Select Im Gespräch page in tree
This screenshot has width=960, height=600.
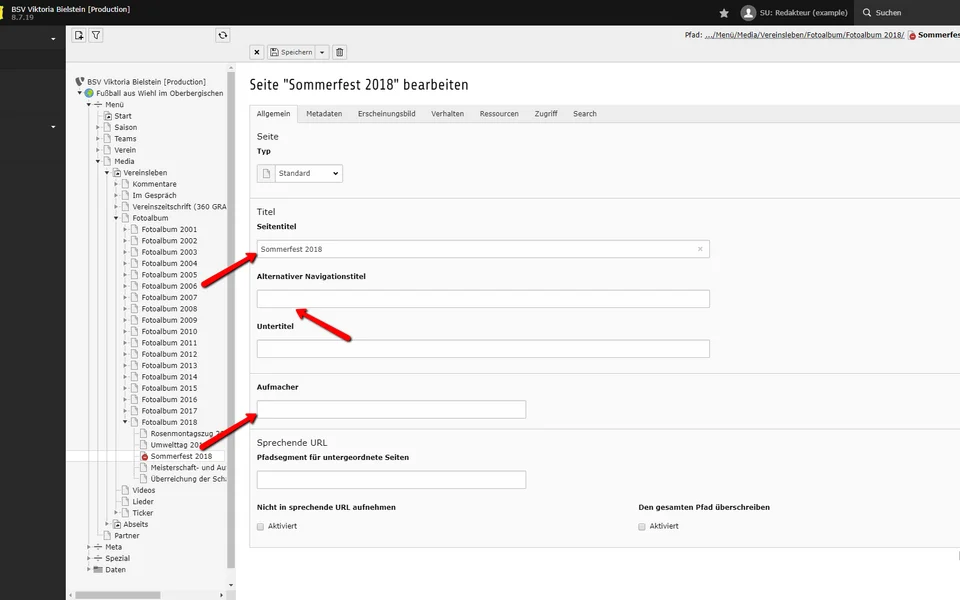click(x=154, y=195)
